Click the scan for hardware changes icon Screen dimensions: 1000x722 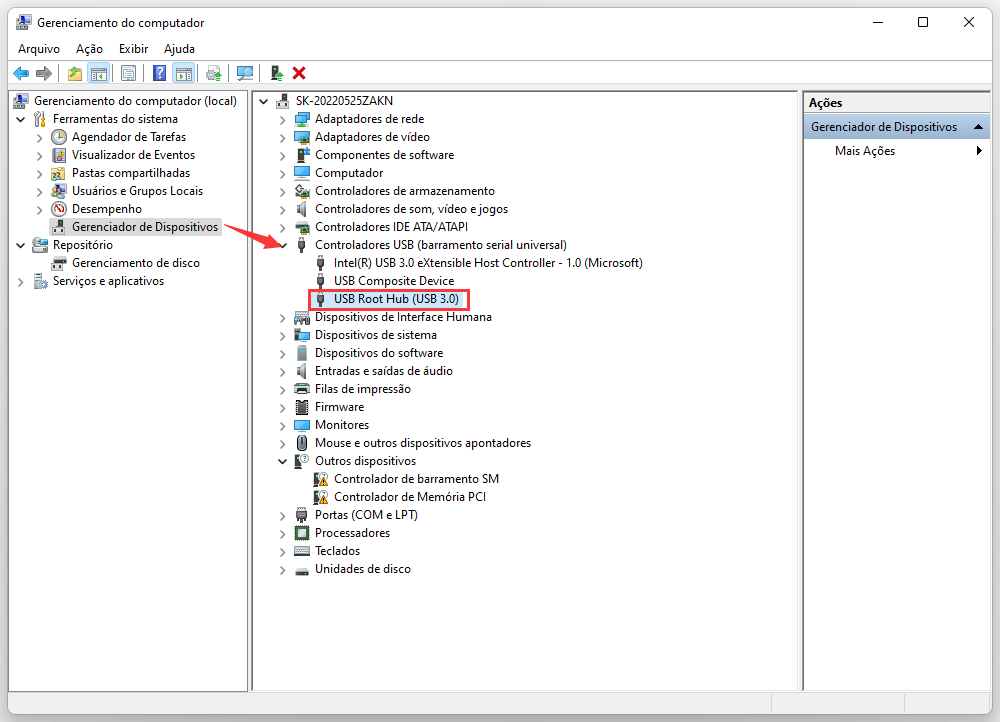point(245,73)
